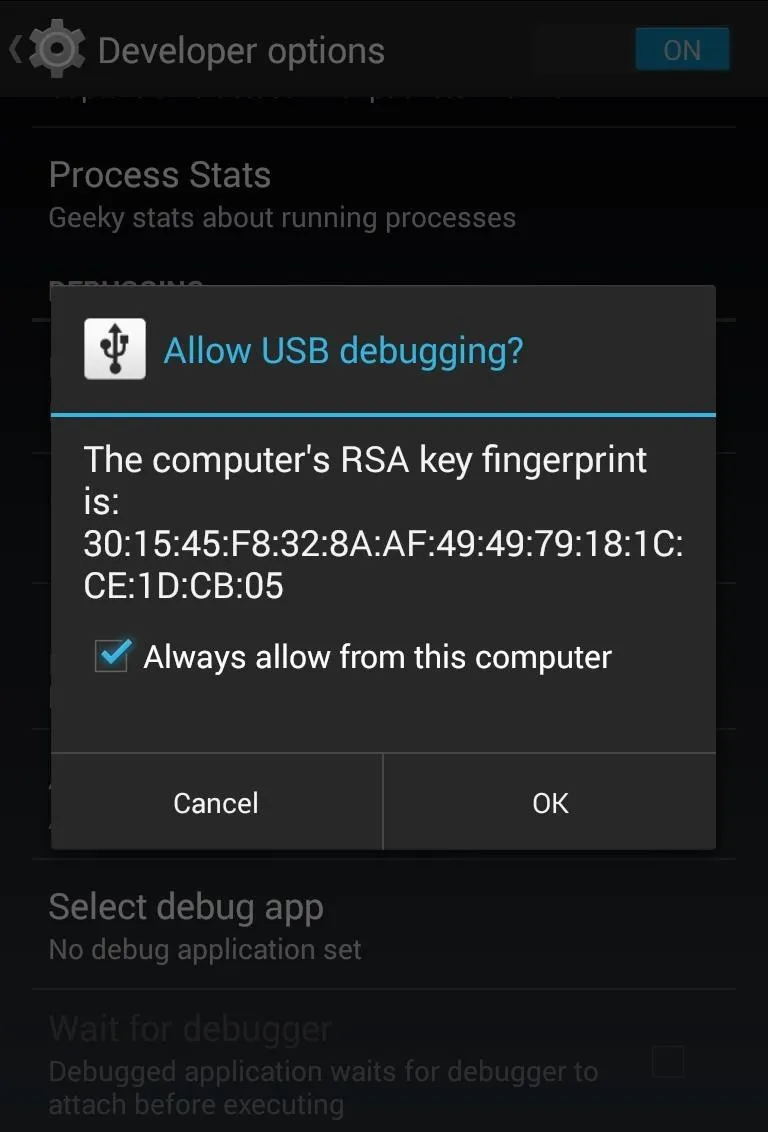The width and height of the screenshot is (768, 1132).
Task: Click the Allow USB debugging? dialog title
Action: pyautogui.click(x=343, y=350)
